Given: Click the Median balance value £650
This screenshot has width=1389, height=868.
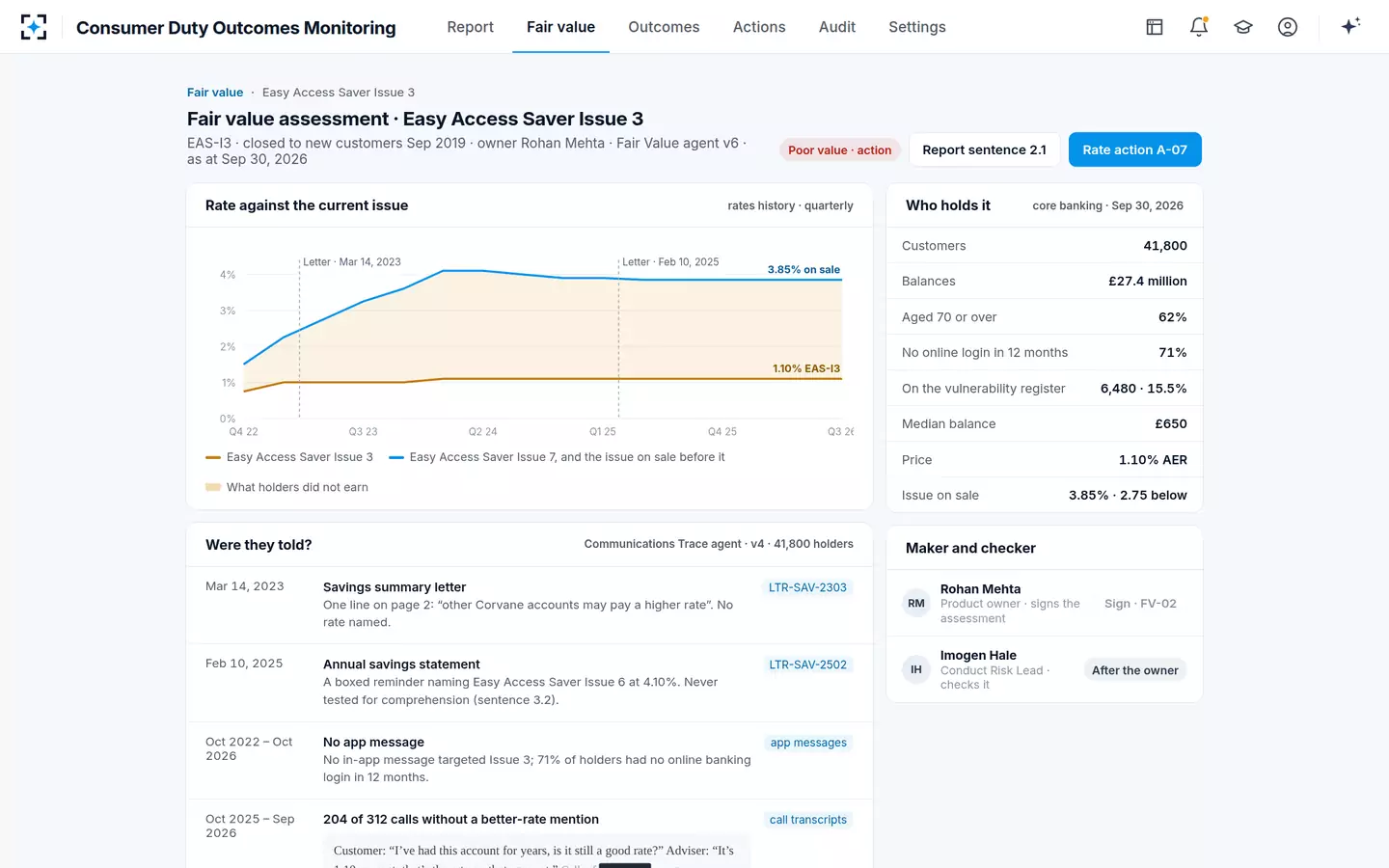Looking at the screenshot, I should 1171,424.
